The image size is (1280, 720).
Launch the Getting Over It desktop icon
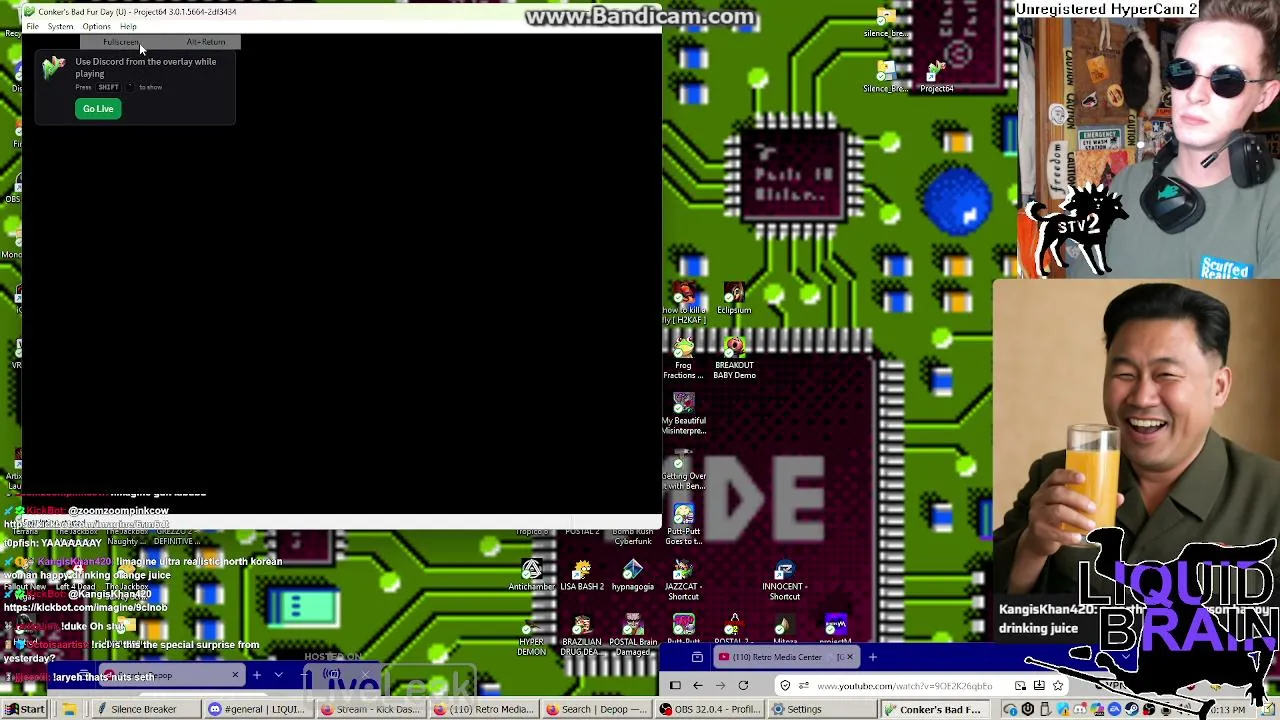pyautogui.click(x=683, y=469)
